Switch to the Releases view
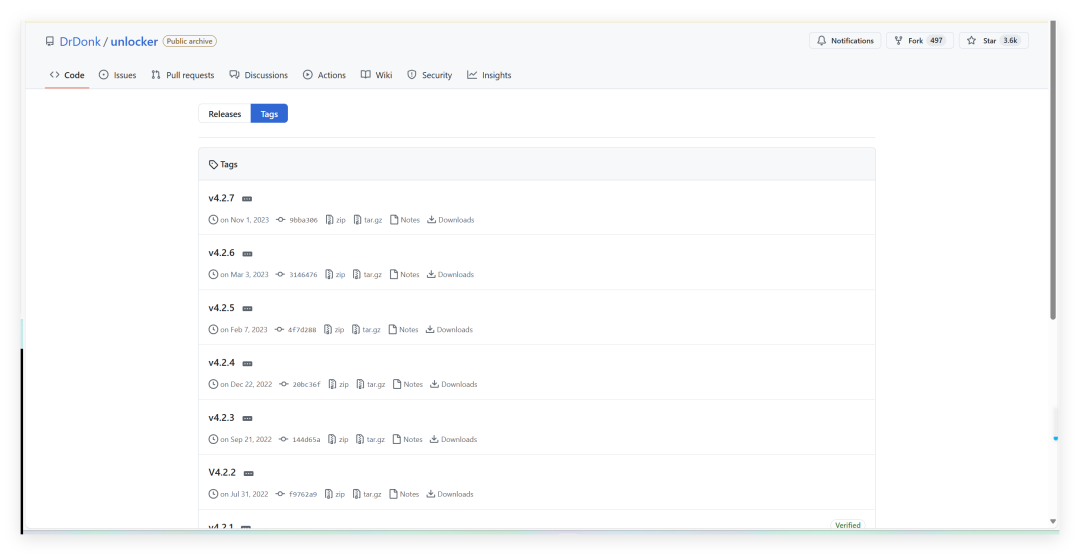 (225, 114)
